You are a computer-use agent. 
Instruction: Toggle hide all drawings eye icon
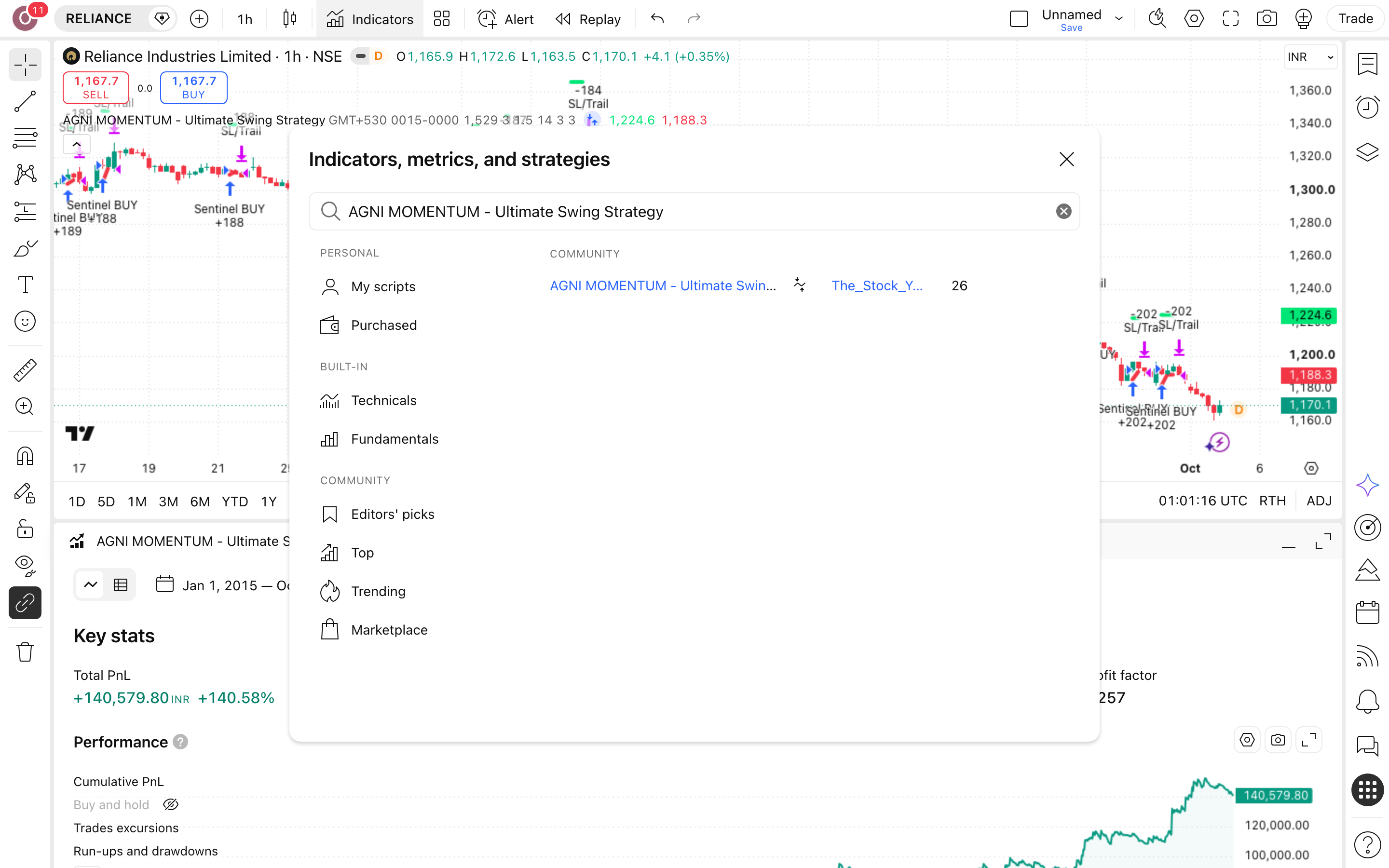coord(25,566)
